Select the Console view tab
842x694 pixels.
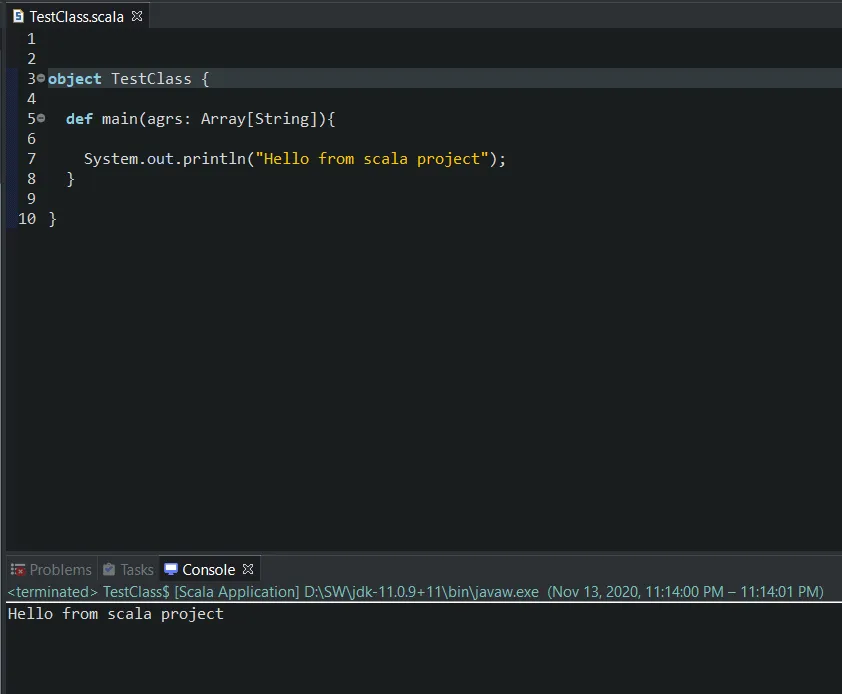209,569
